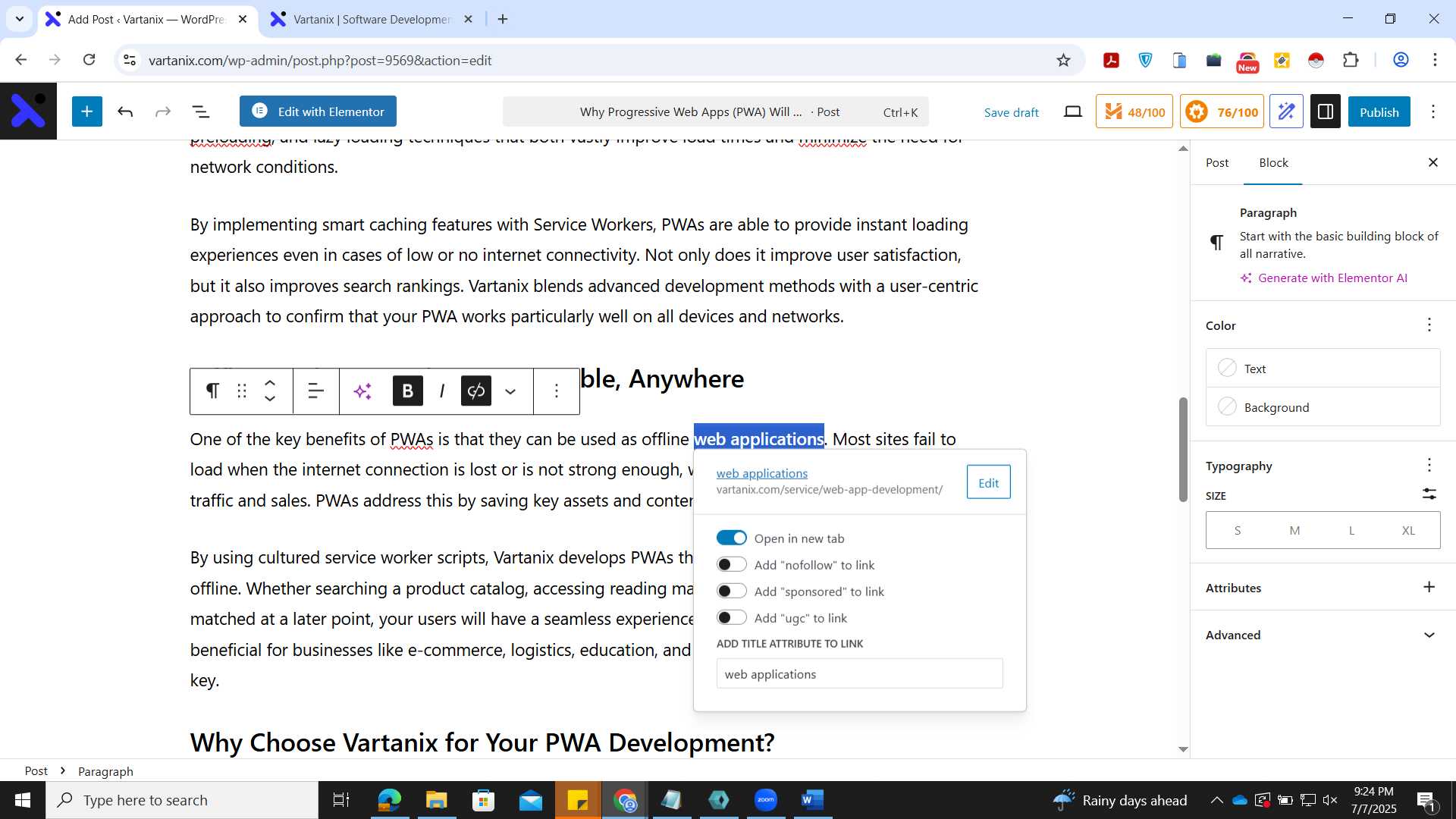The height and width of the screenshot is (819, 1456).
Task: Open command palette document title bar
Action: [715, 112]
